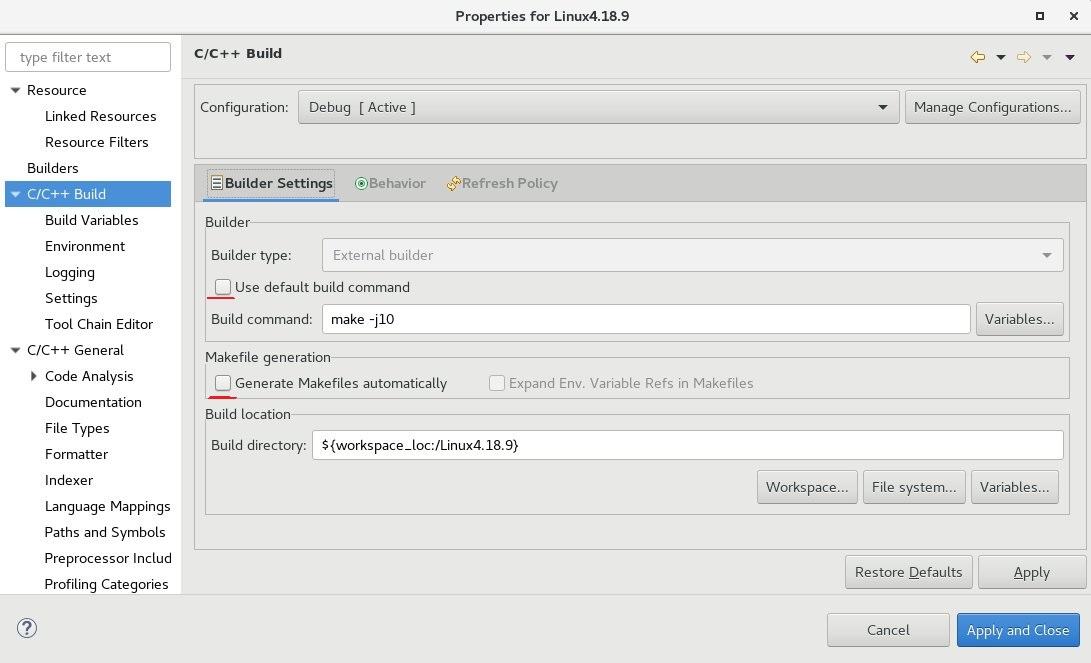Switch to the Refresh Policy tab
The height and width of the screenshot is (663, 1091).
pos(510,183)
